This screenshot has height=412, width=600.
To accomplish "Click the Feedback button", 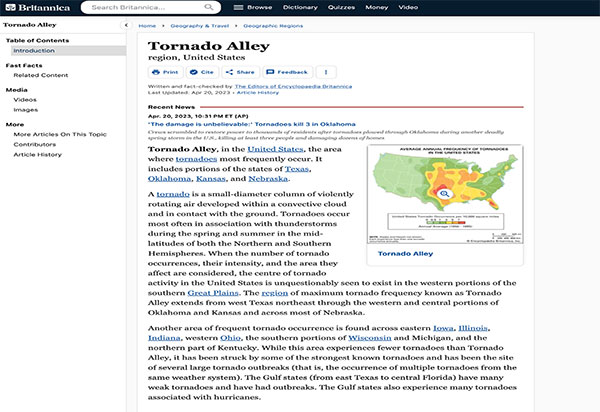I will (287, 72).
